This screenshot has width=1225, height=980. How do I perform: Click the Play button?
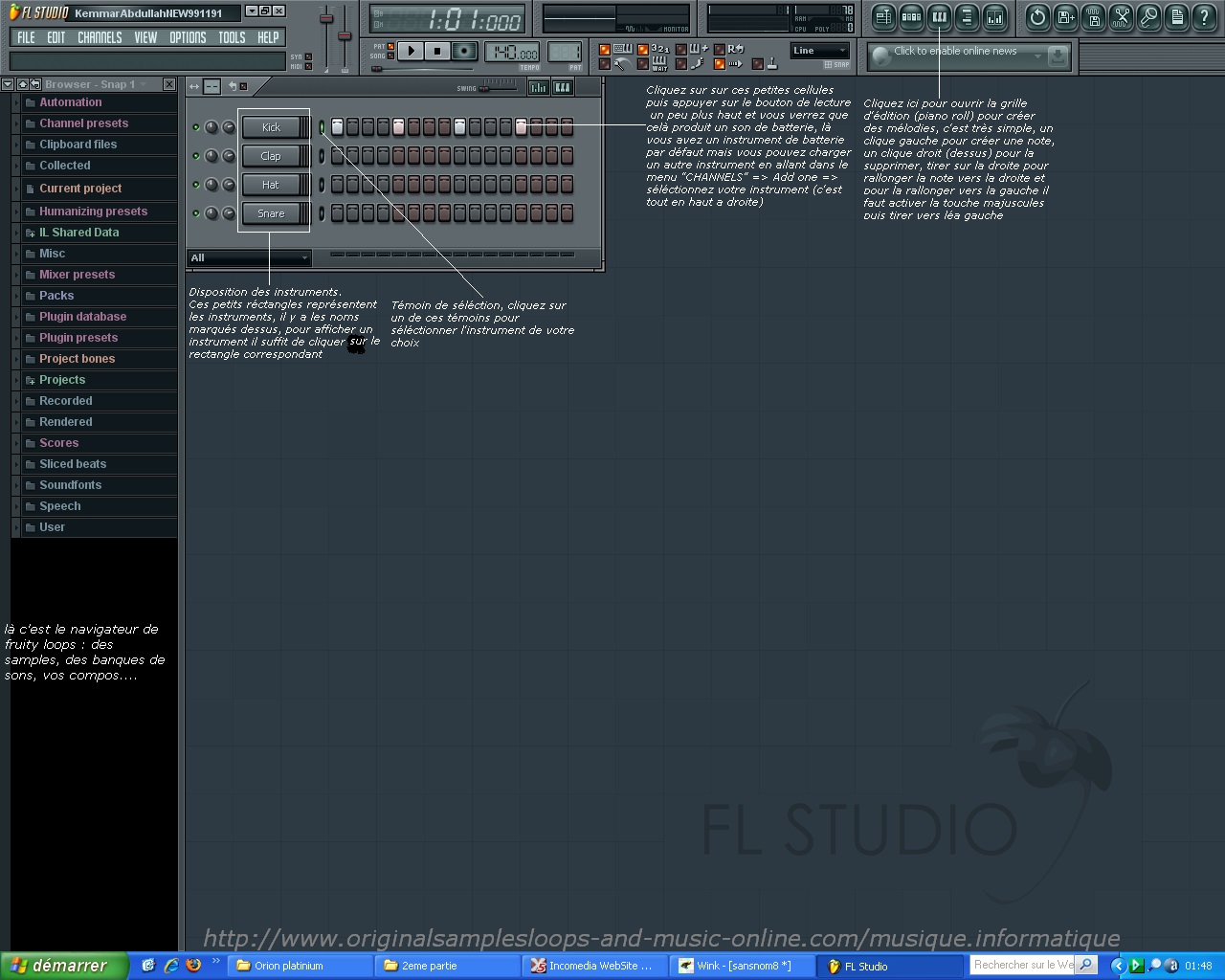click(x=411, y=51)
